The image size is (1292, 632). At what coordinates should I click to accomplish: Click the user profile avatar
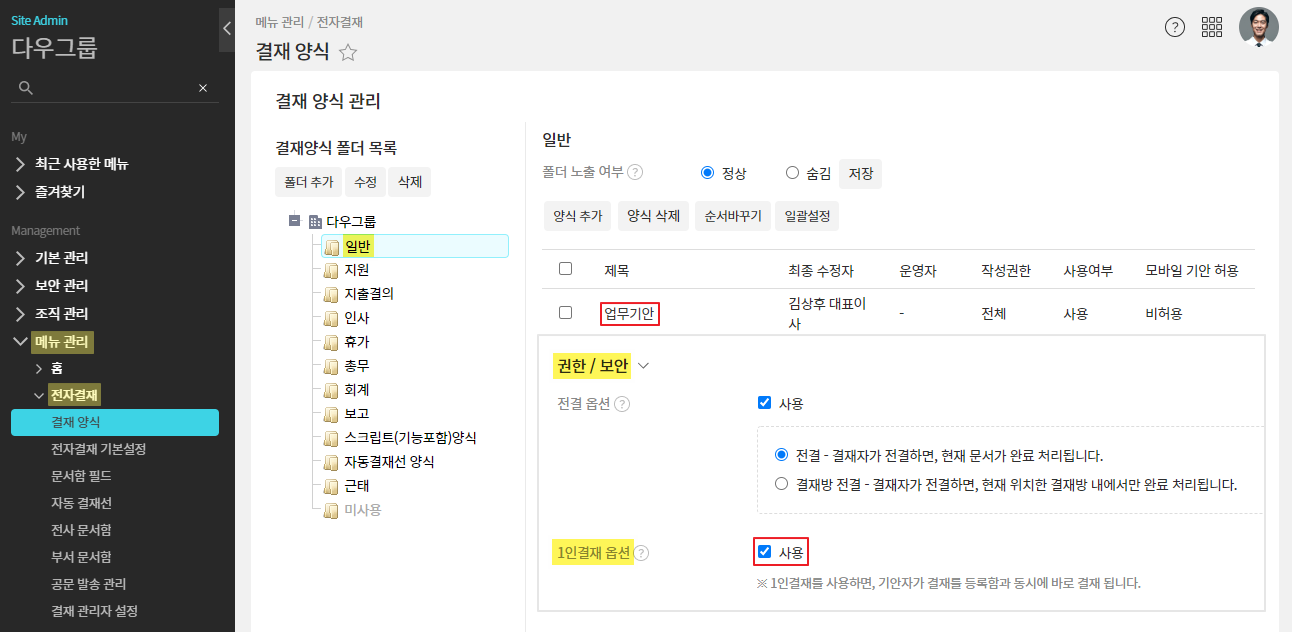tap(1258, 27)
